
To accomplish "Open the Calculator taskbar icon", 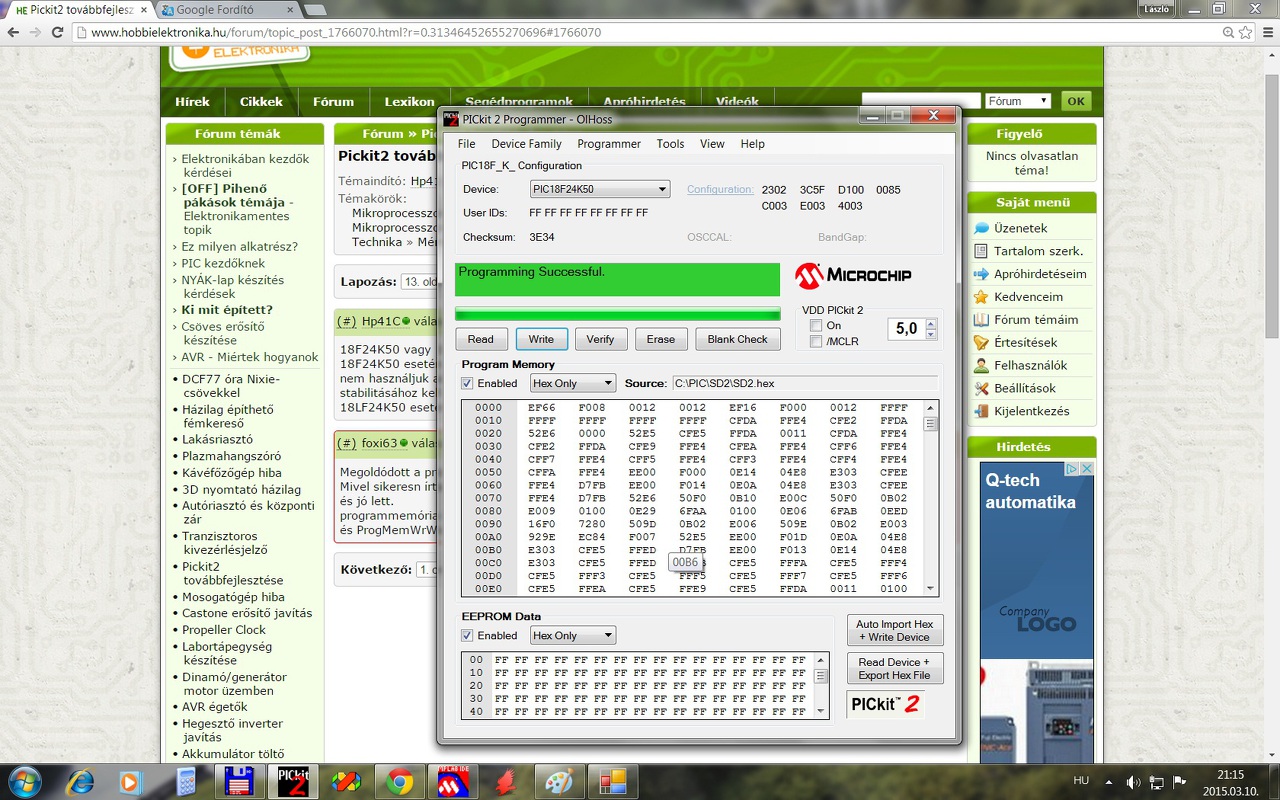I will 186,781.
